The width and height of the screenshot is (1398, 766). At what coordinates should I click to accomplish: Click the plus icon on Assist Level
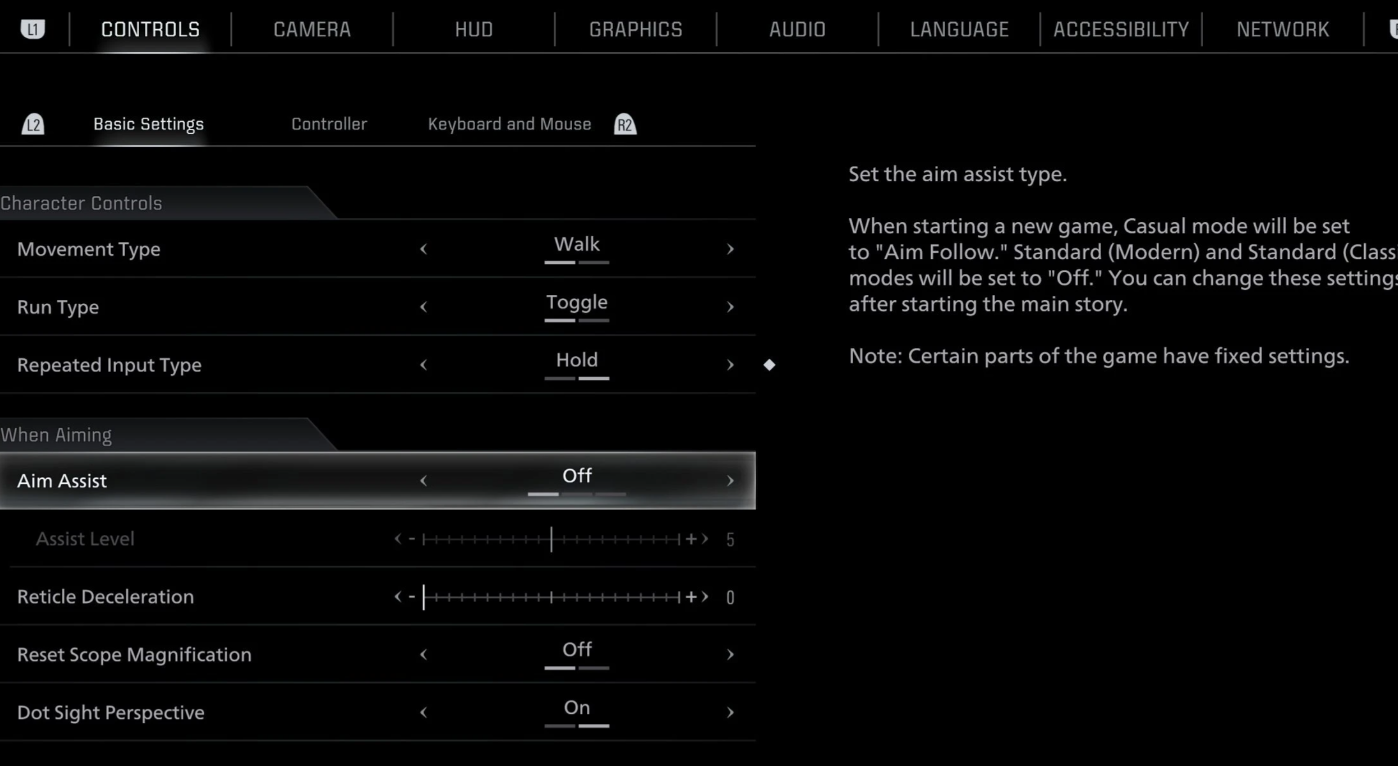690,539
